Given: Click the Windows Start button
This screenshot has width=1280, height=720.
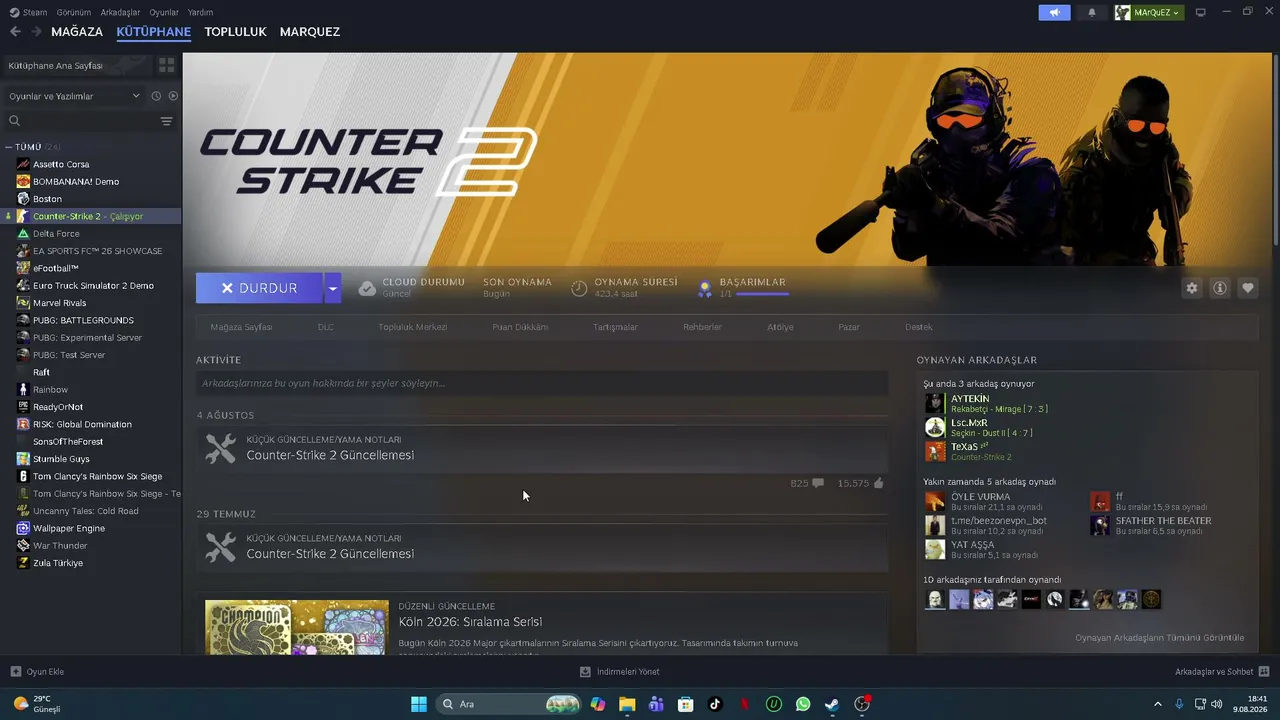Looking at the screenshot, I should pyautogui.click(x=419, y=704).
